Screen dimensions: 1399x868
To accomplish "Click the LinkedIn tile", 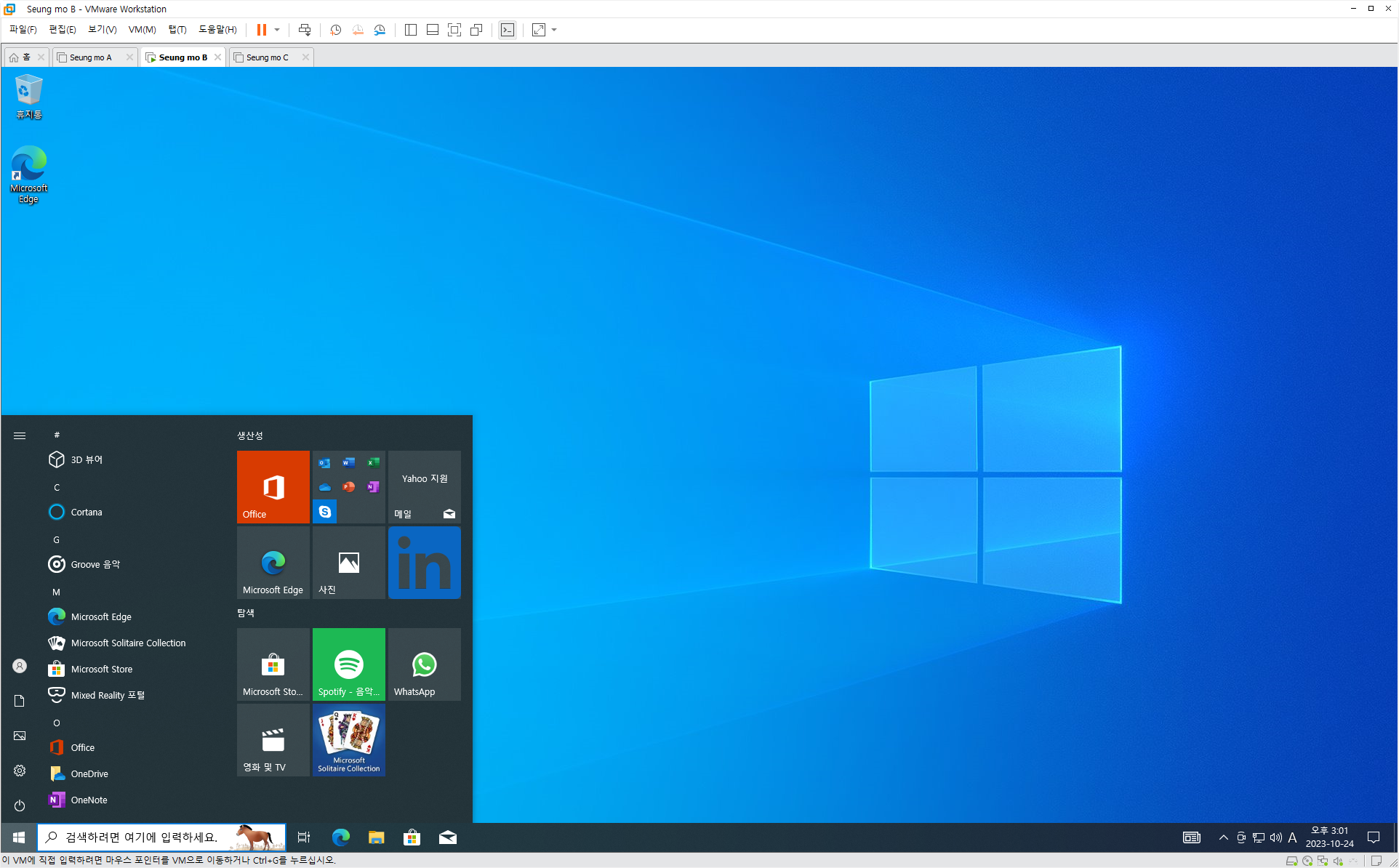I will (424, 563).
